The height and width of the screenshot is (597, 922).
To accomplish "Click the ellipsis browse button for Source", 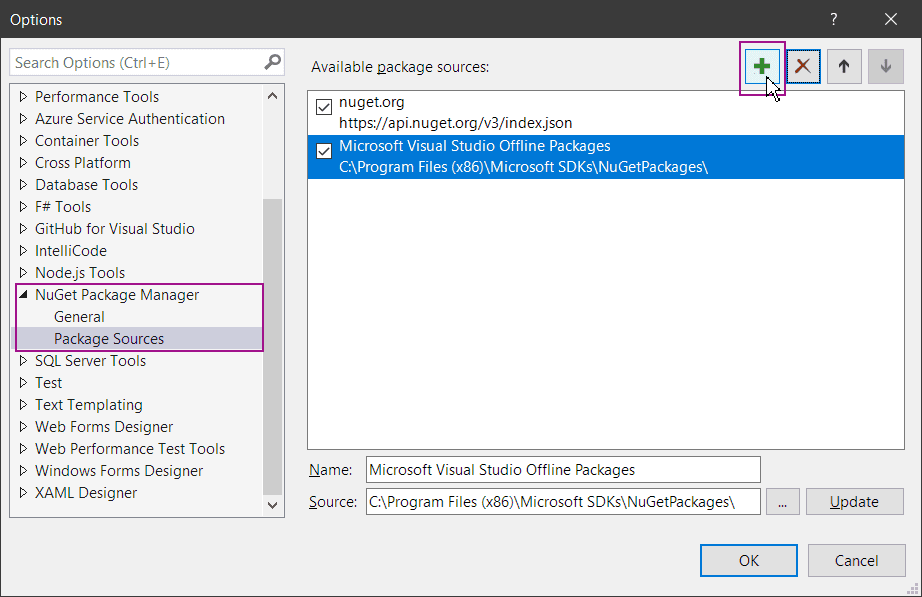I will (x=782, y=502).
